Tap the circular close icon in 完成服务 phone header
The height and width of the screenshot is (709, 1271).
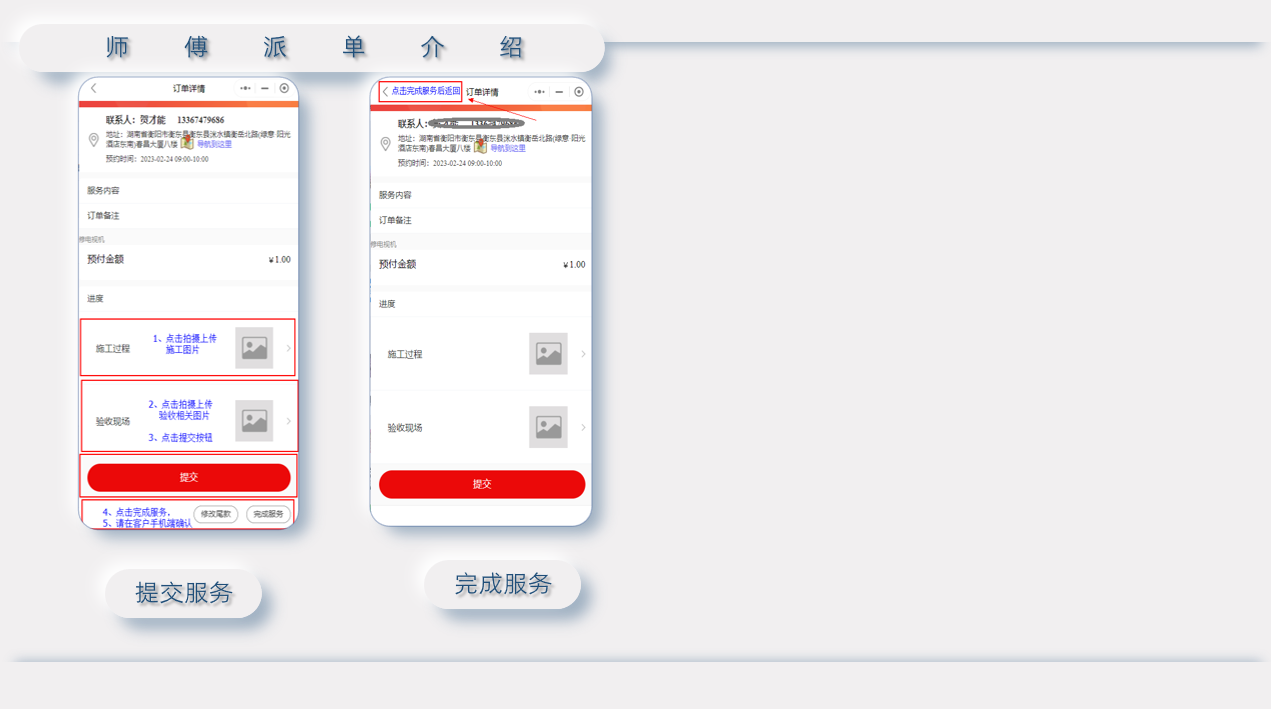click(579, 92)
